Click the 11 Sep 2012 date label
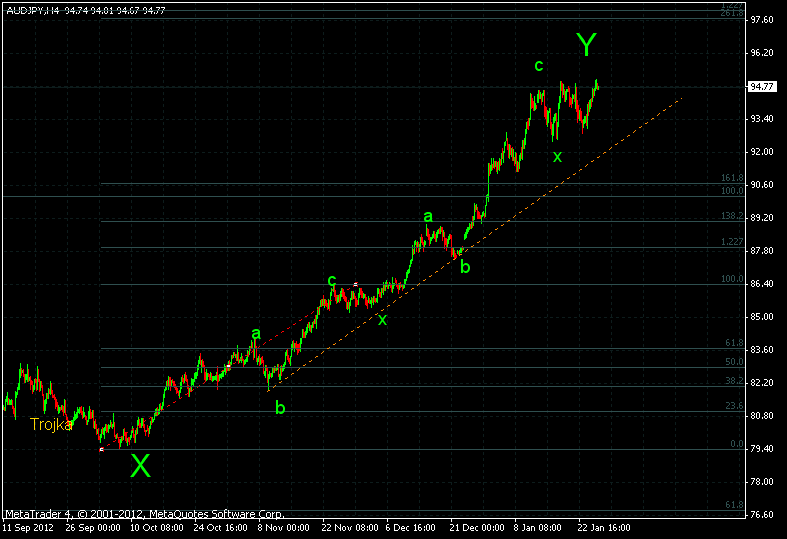The width and height of the screenshot is (787, 539). pos(28,528)
